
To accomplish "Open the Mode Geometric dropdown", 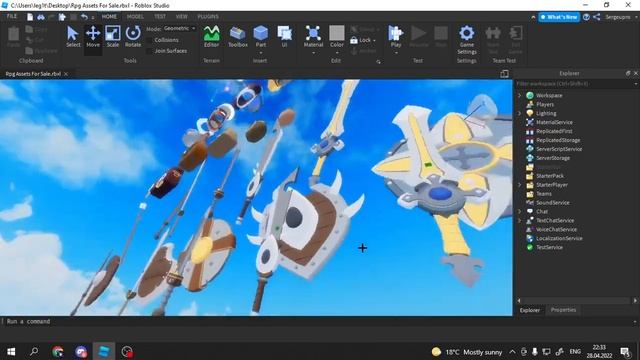I will (179, 29).
